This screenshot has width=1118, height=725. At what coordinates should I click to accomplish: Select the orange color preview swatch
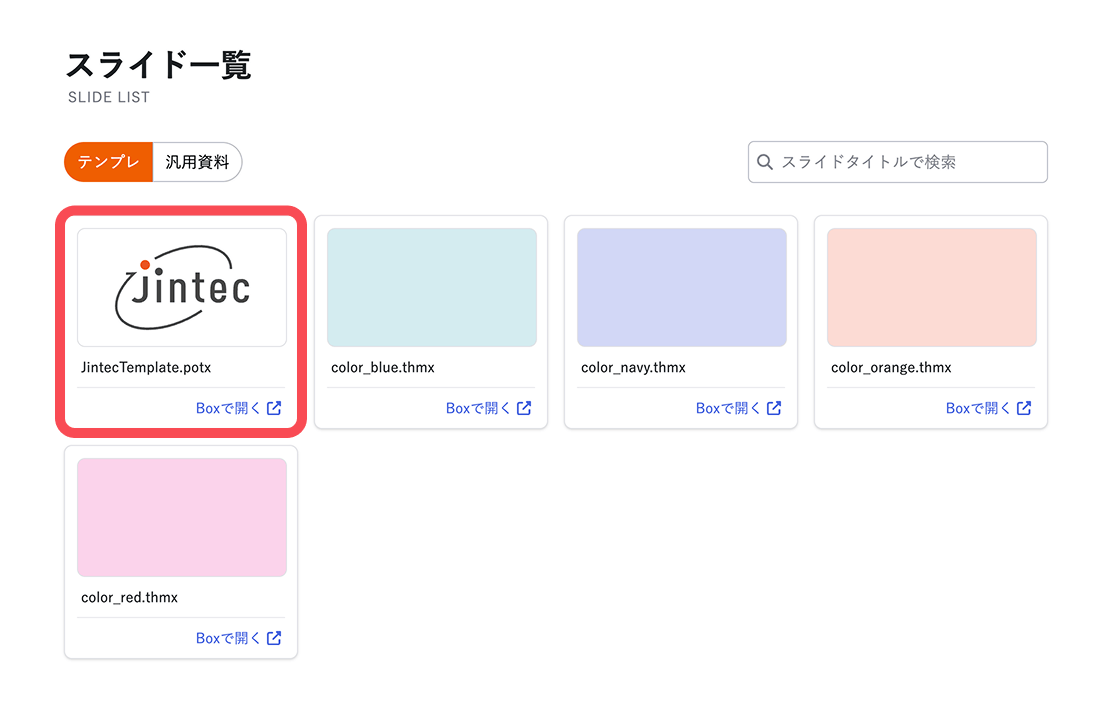(x=932, y=287)
